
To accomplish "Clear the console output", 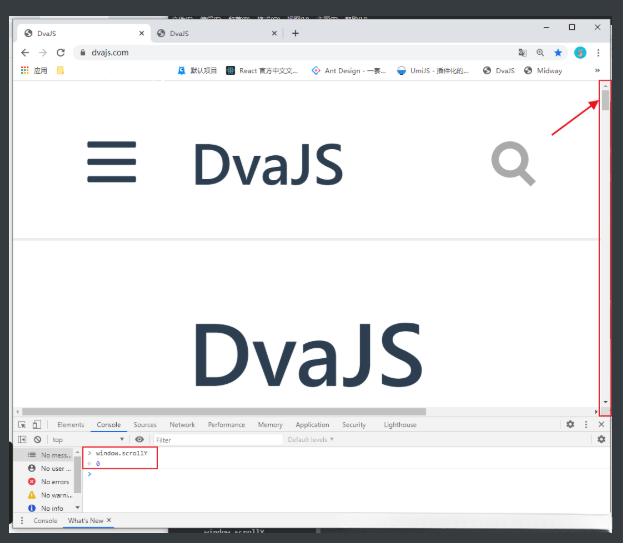I will tap(37, 439).
